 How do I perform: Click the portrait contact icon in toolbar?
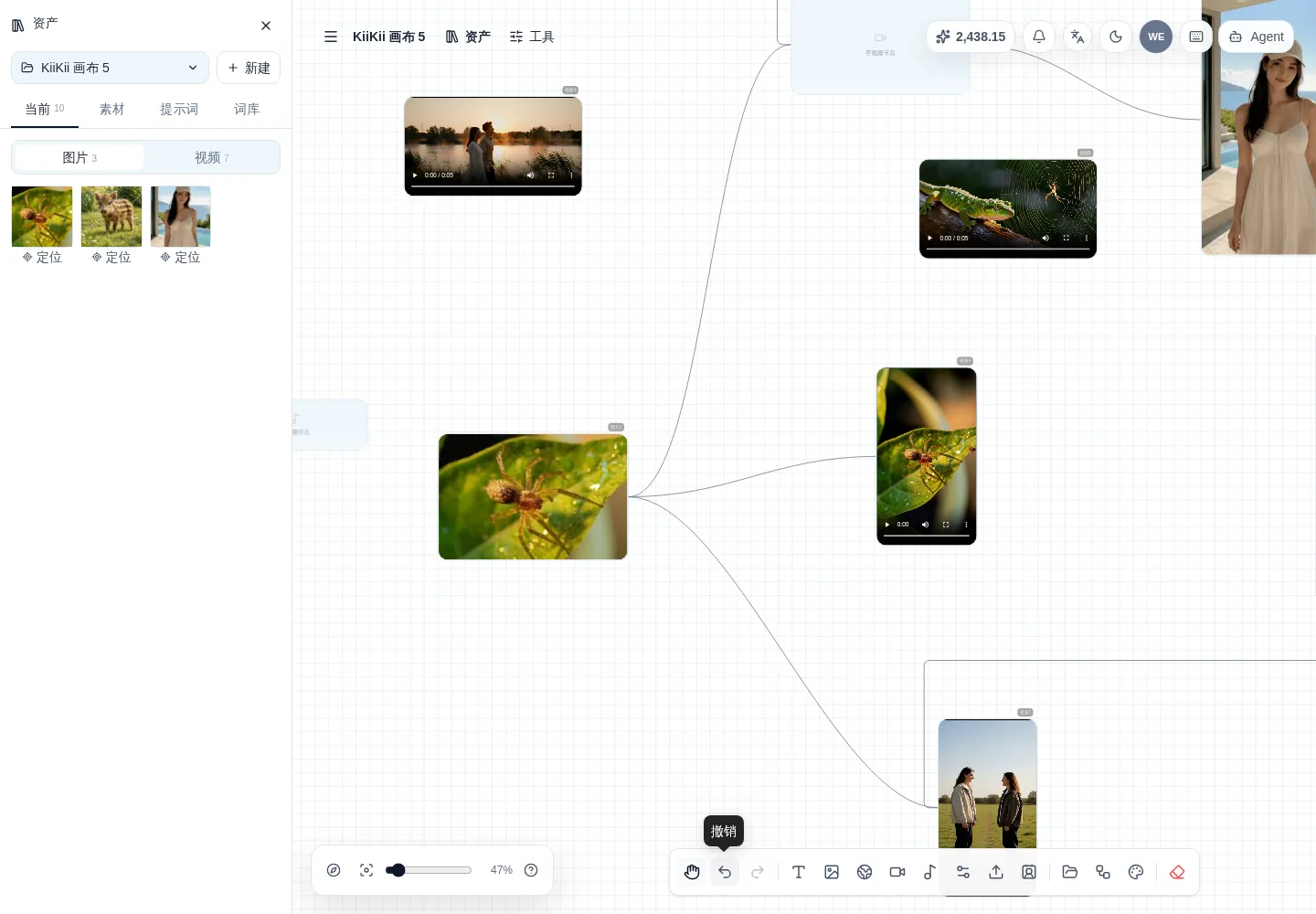pos(1029,872)
